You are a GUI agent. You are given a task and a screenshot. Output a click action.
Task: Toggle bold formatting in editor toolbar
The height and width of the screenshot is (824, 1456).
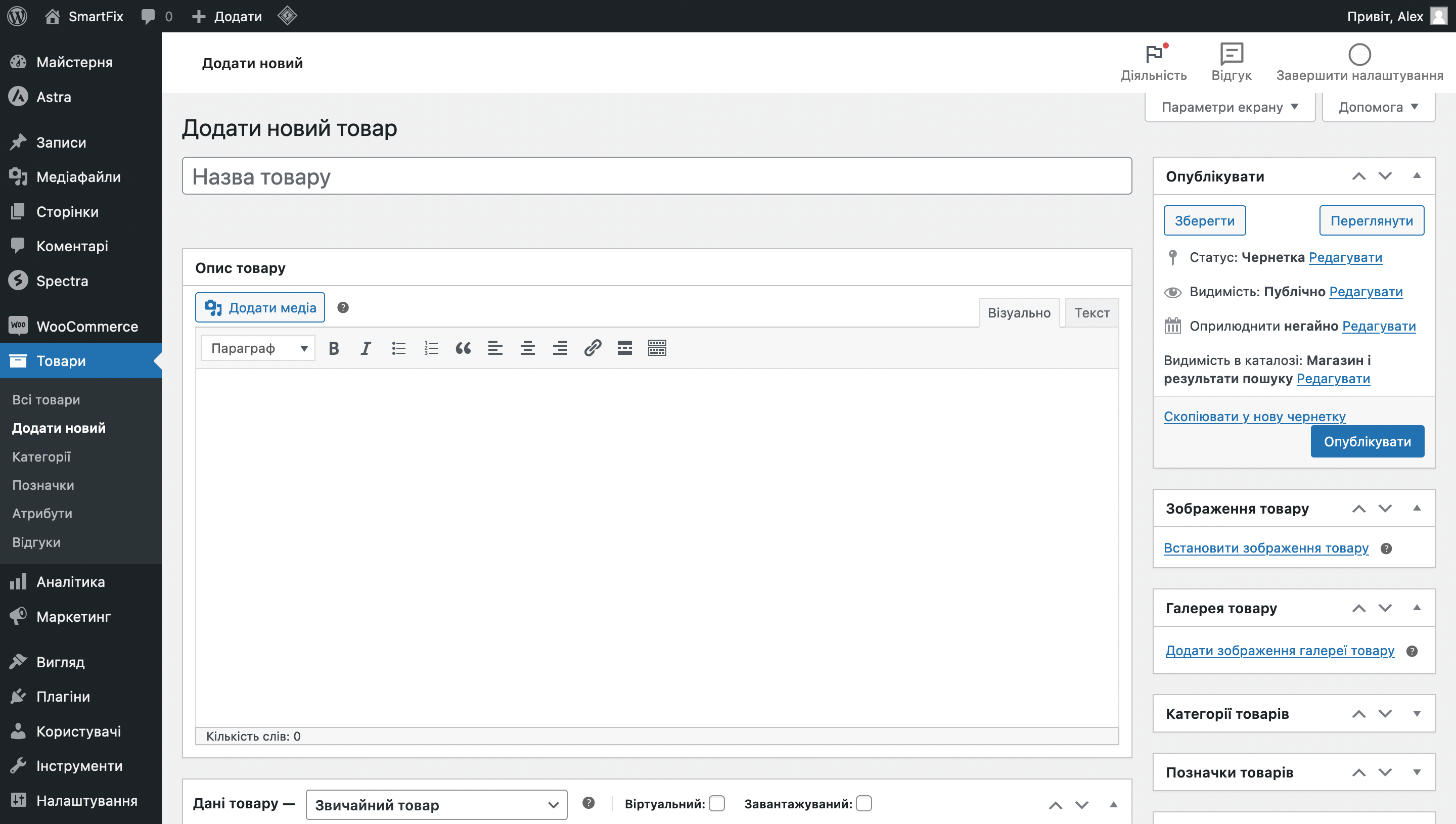click(334, 348)
